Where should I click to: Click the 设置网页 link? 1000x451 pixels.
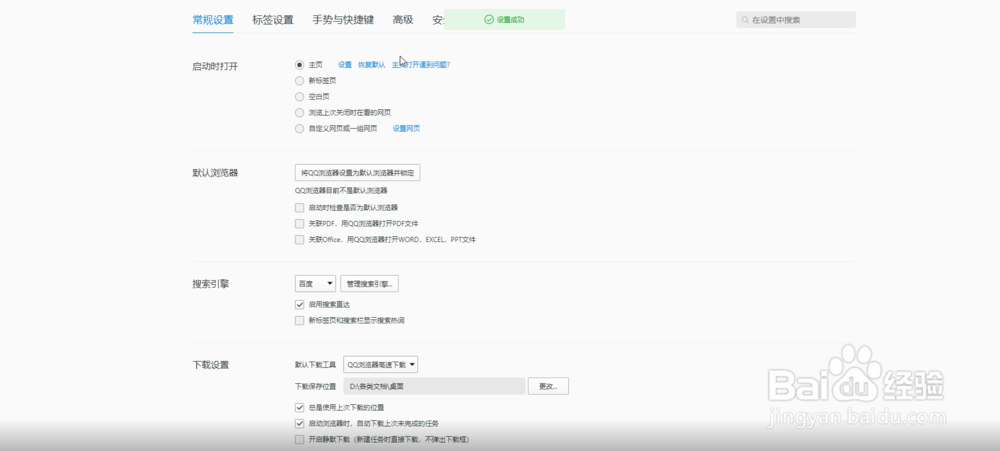click(406, 128)
